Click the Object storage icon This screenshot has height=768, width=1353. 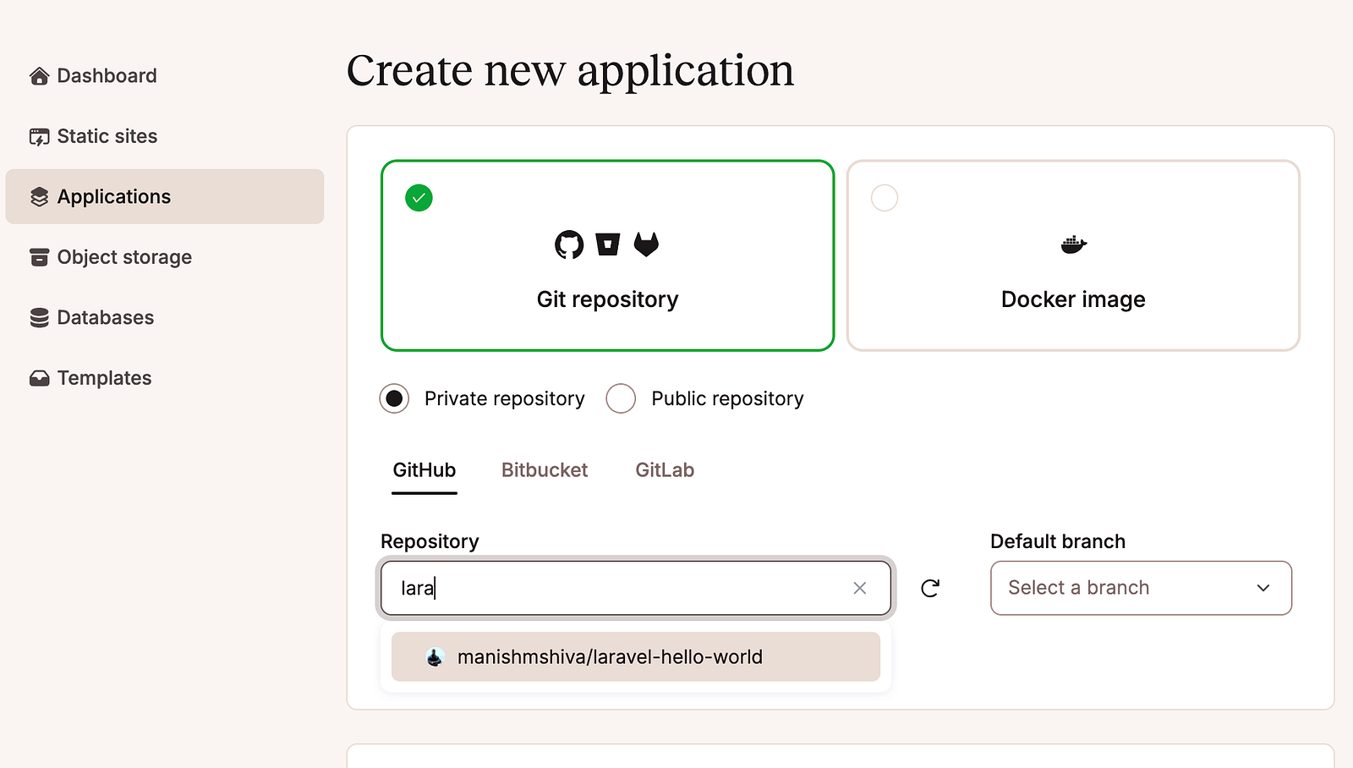coord(39,257)
